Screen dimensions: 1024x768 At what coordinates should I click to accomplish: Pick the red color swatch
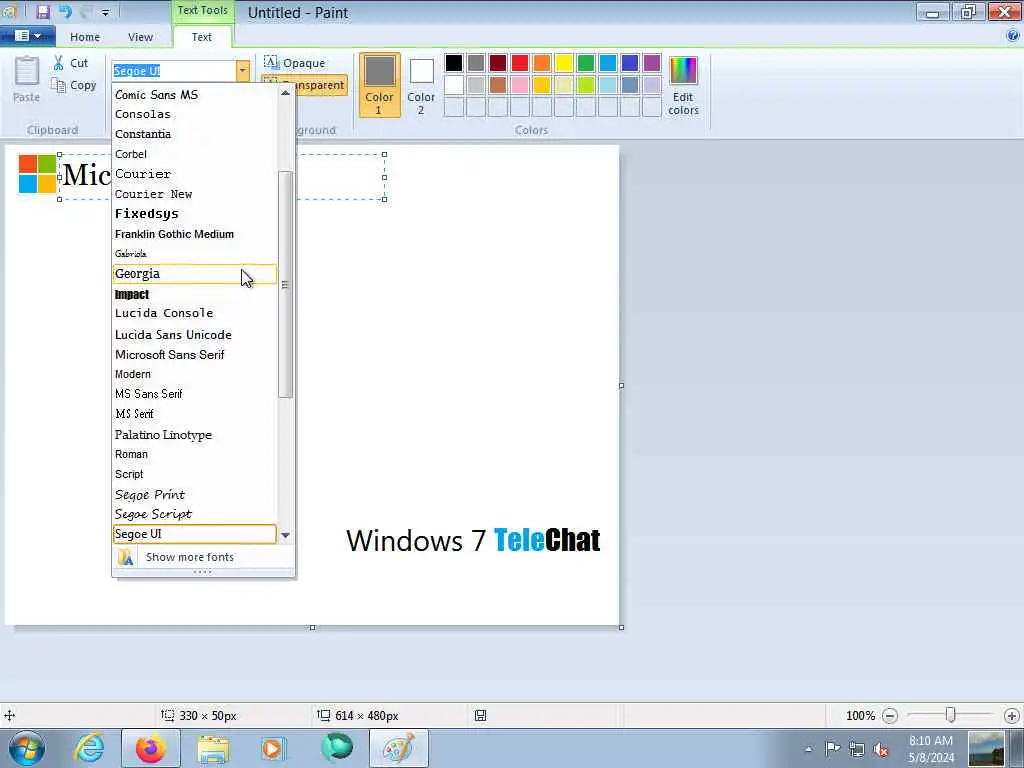[x=520, y=63]
